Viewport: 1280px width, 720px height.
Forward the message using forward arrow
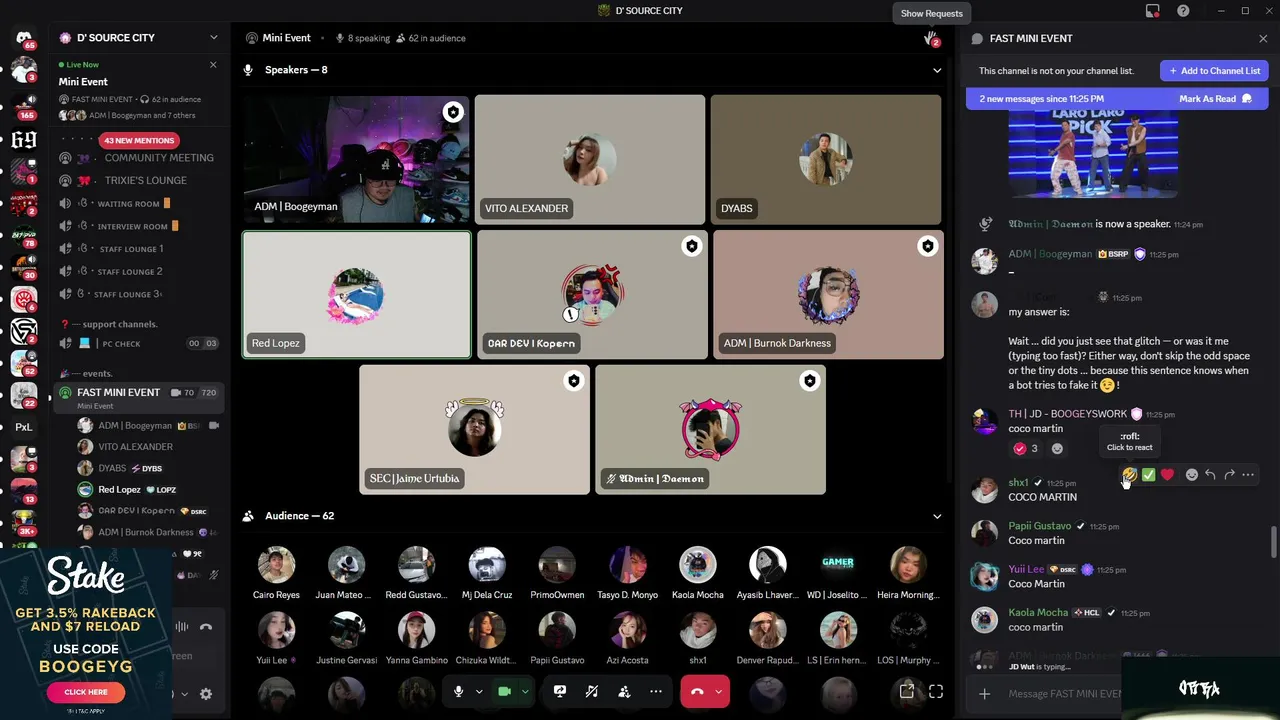click(1229, 475)
